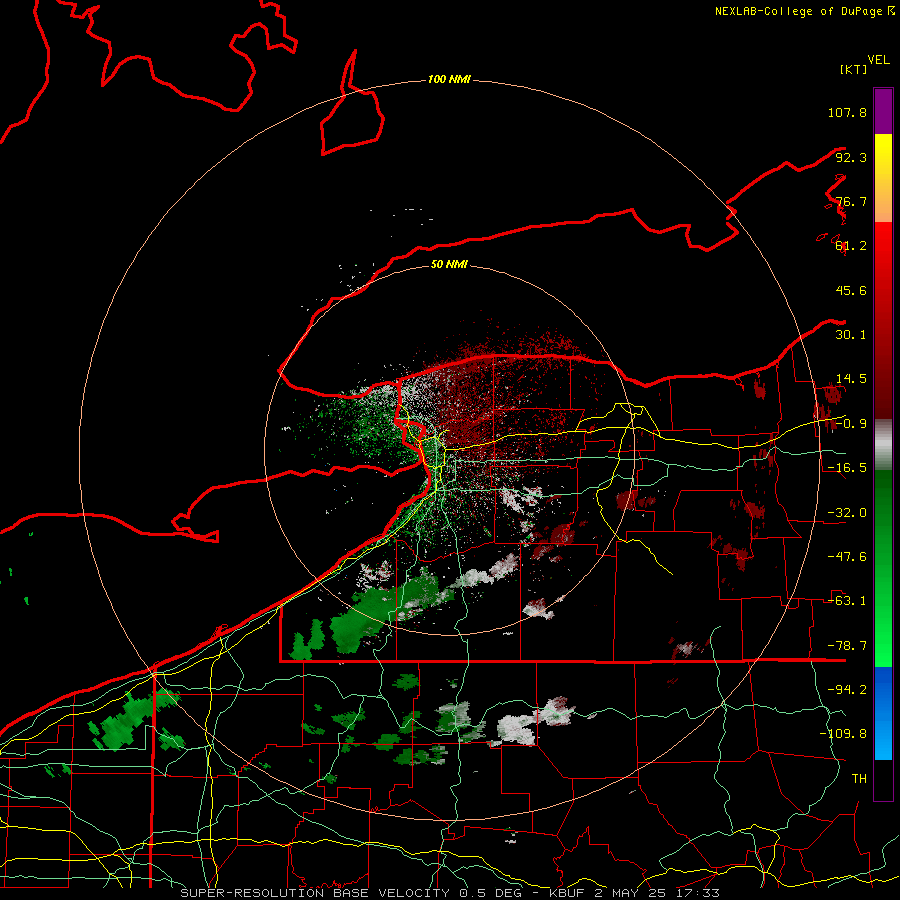The width and height of the screenshot is (900, 900).
Task: Pick the gray near-zero colorbar segment
Action: (x=883, y=445)
